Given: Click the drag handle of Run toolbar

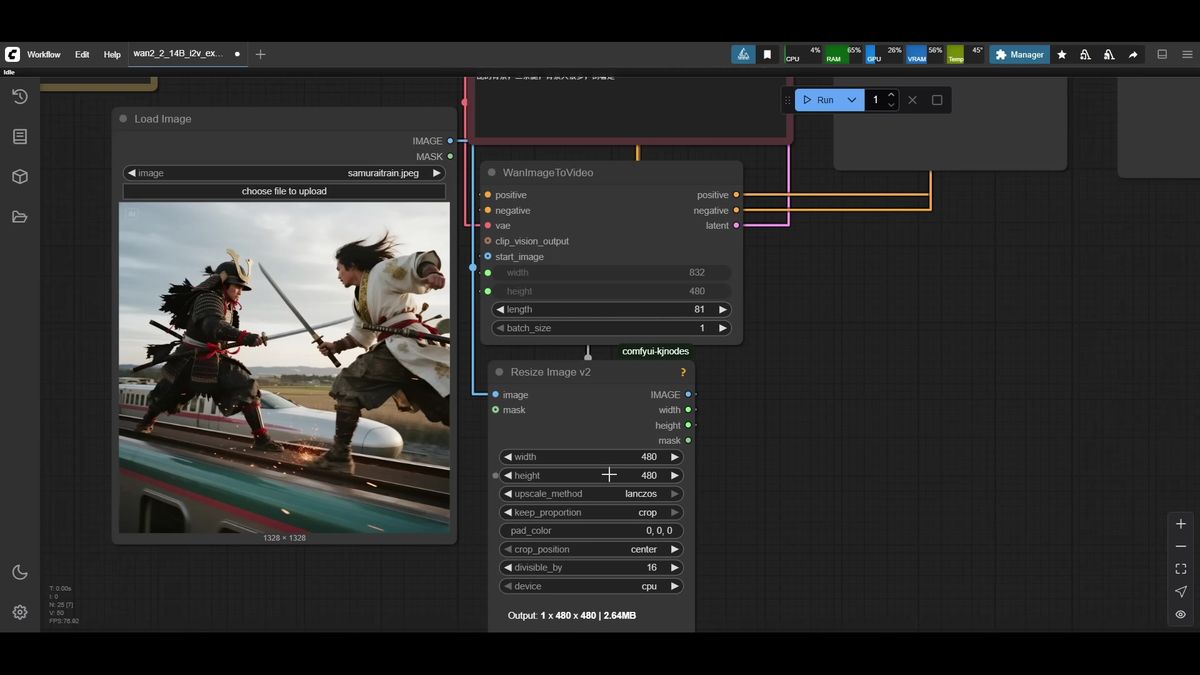Looking at the screenshot, I should [787, 100].
